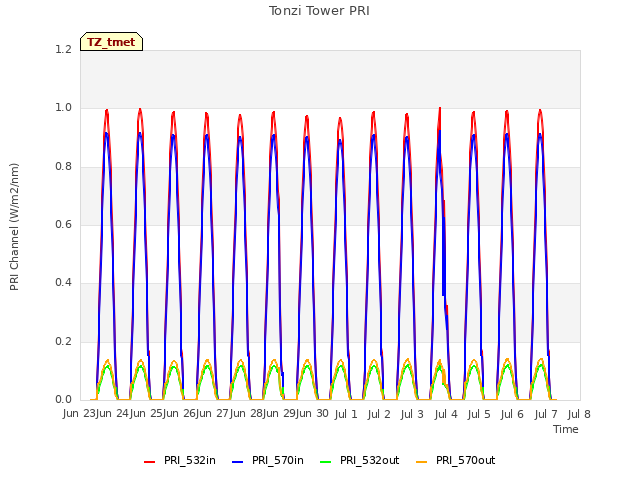Click the 1.2 y-axis tick label
Image resolution: width=640 pixels, height=480 pixels.
click(63, 49)
